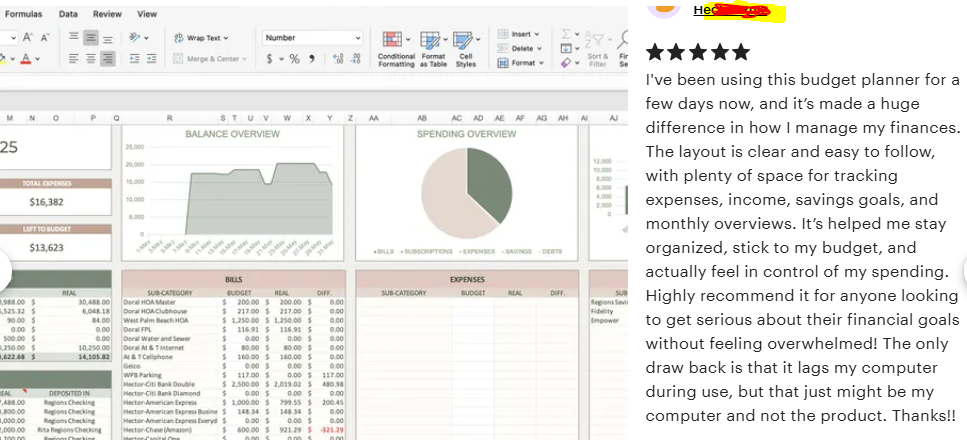This screenshot has width=967, height=440.
Task: Open the Cell Styles gallery
Action: 466,48
